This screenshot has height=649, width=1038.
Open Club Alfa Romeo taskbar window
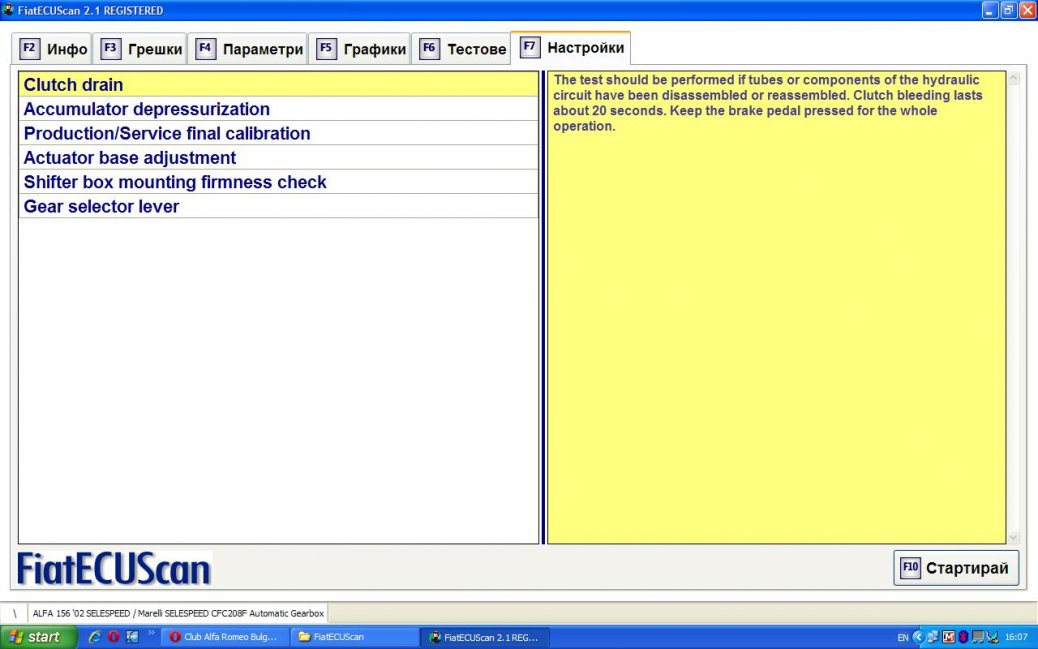(224, 637)
